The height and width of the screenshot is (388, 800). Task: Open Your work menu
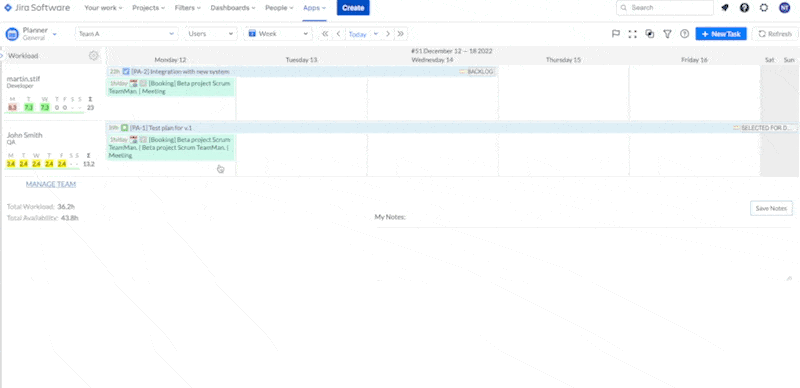[104, 8]
